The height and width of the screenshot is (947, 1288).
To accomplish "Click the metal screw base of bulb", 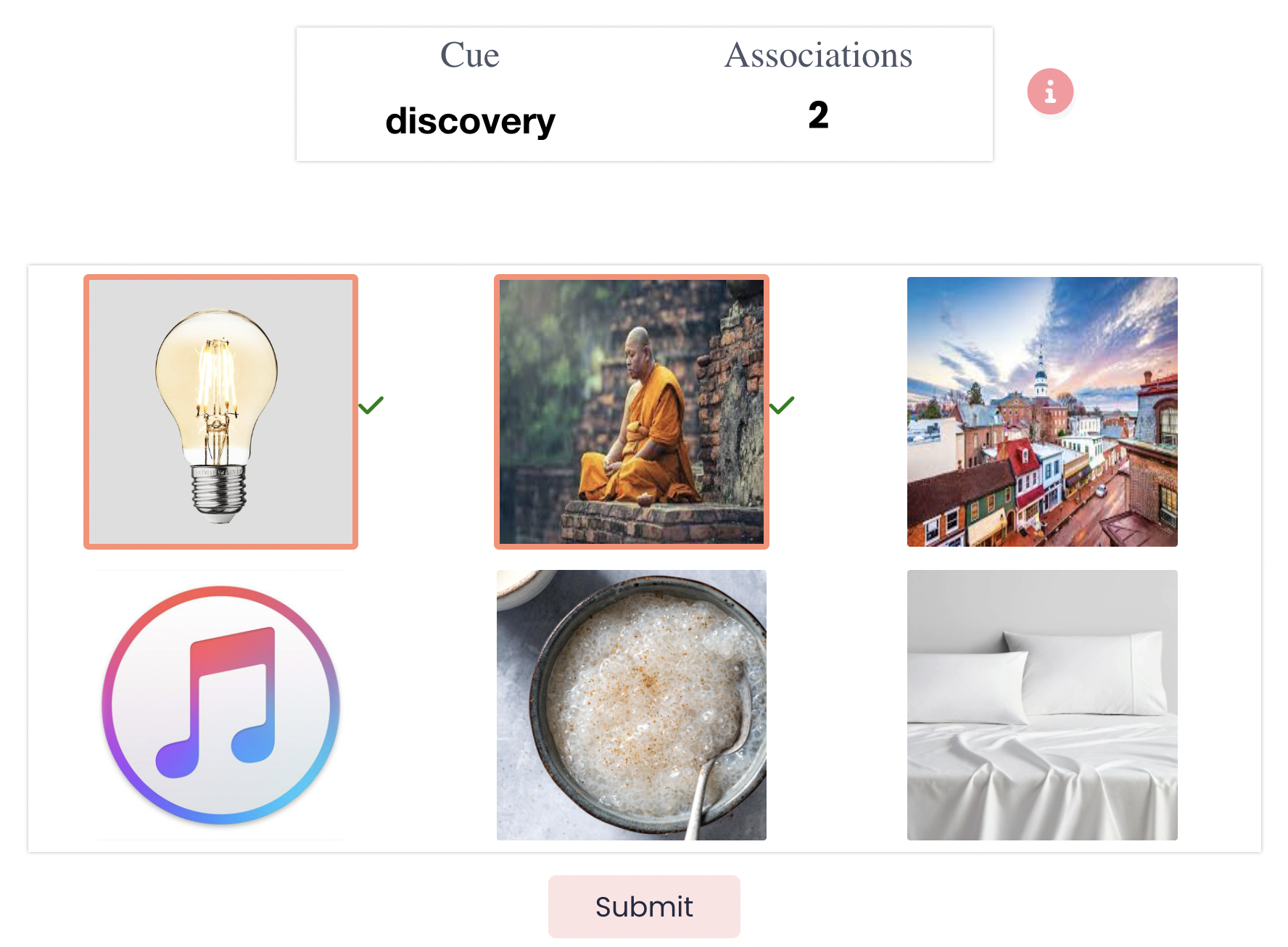I will coord(219,491).
